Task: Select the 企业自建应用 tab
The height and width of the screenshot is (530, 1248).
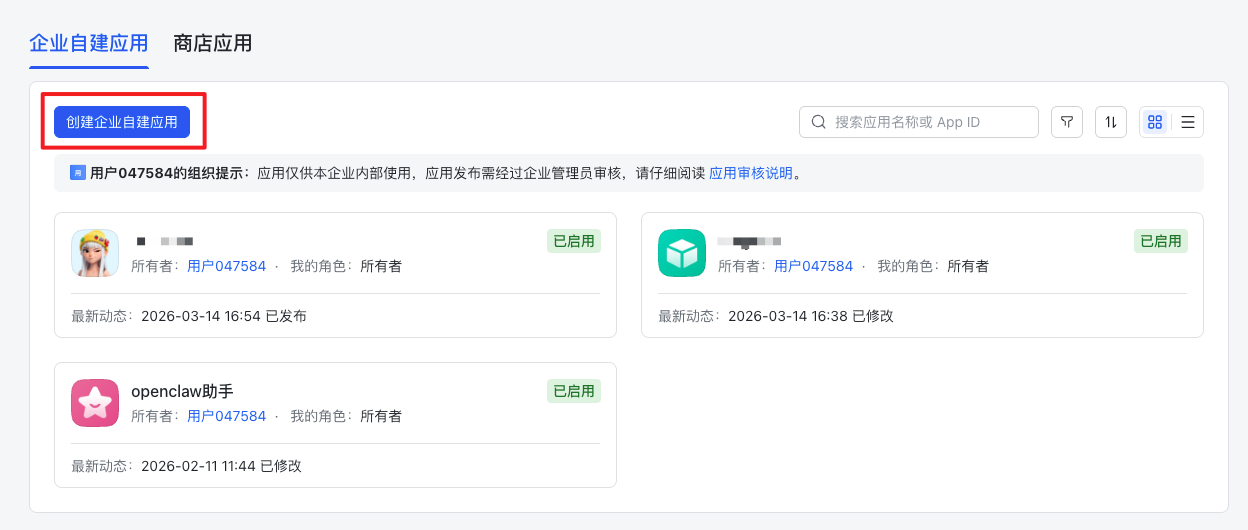Action: point(89,43)
